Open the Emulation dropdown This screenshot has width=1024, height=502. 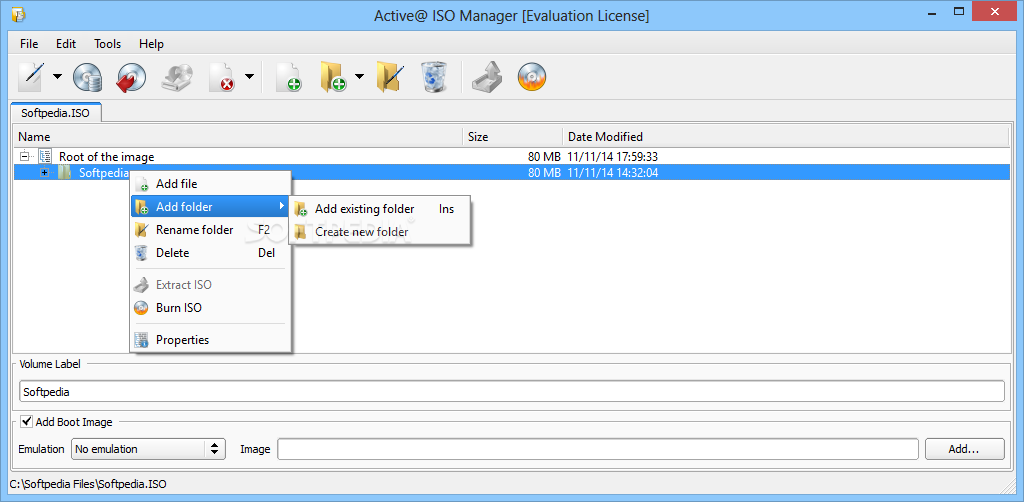tap(148, 449)
